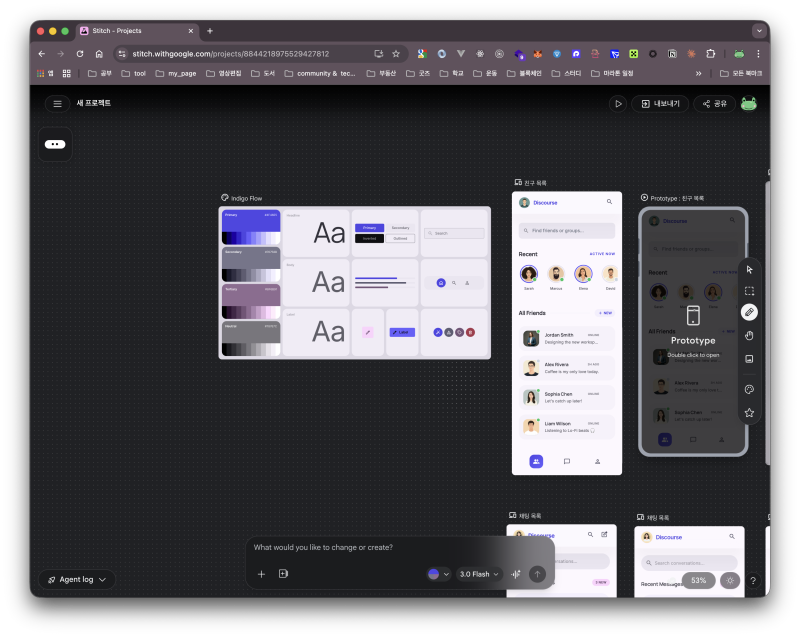Expand the Agent log panel
The height and width of the screenshot is (637, 800).
(x=77, y=579)
